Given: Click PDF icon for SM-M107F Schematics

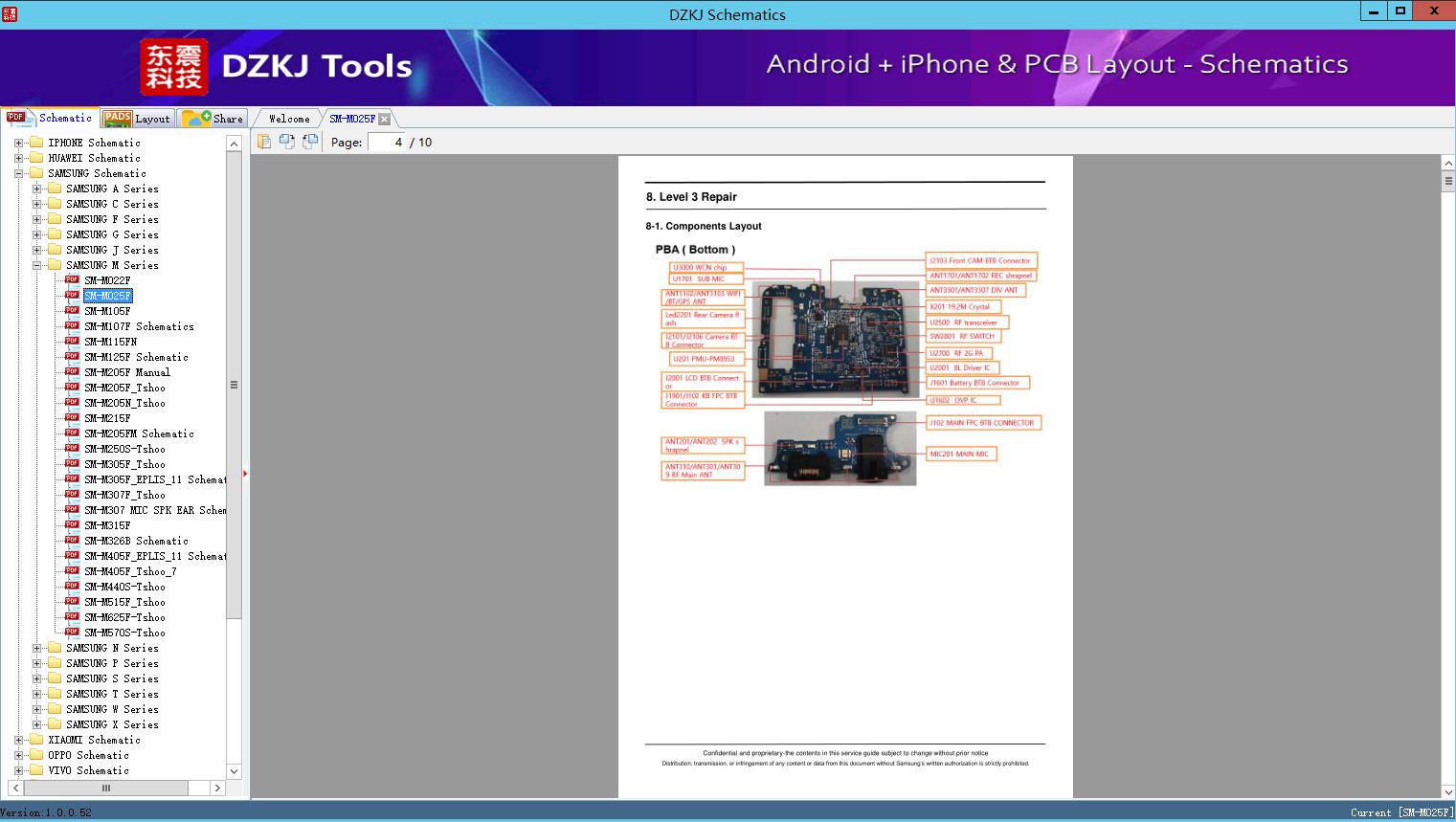Looking at the screenshot, I should point(72,325).
